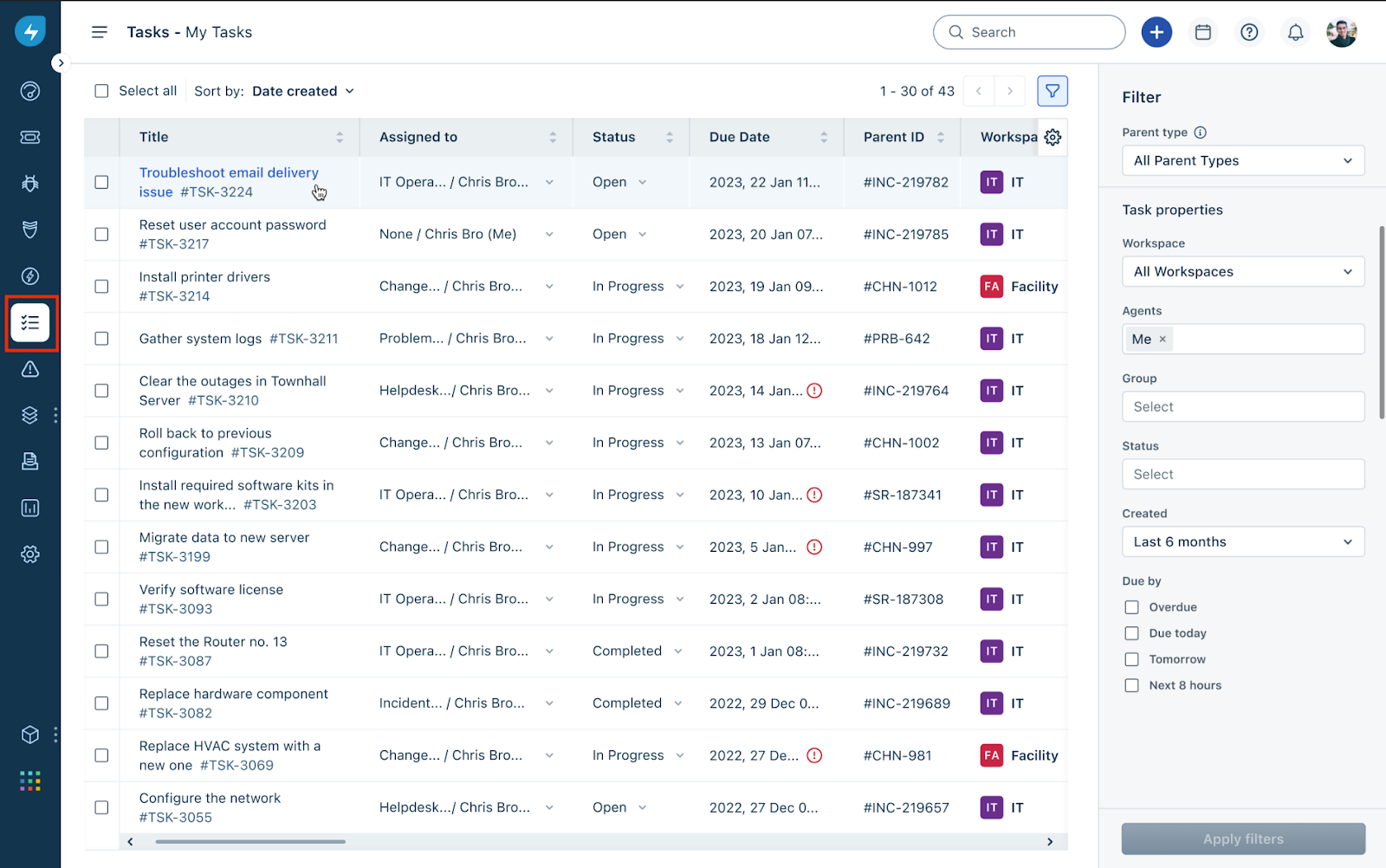
Task: Open the Created Last 6 months dropdown
Action: click(1242, 542)
